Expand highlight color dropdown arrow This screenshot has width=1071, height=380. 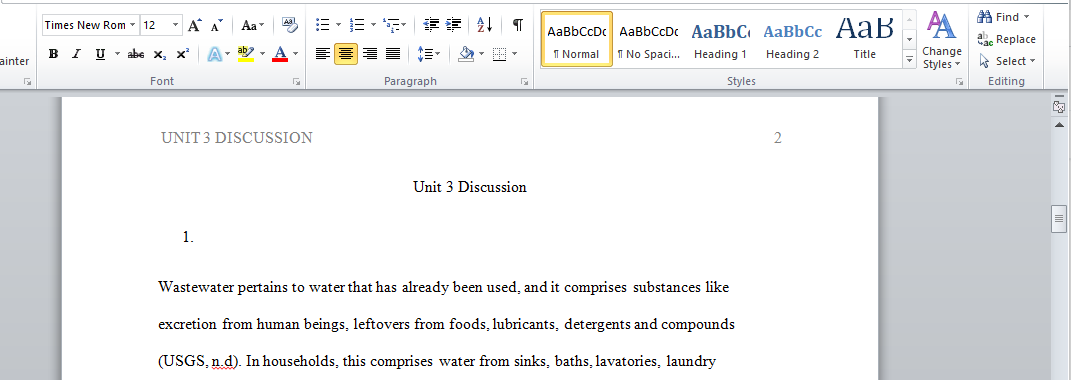click(x=262, y=54)
